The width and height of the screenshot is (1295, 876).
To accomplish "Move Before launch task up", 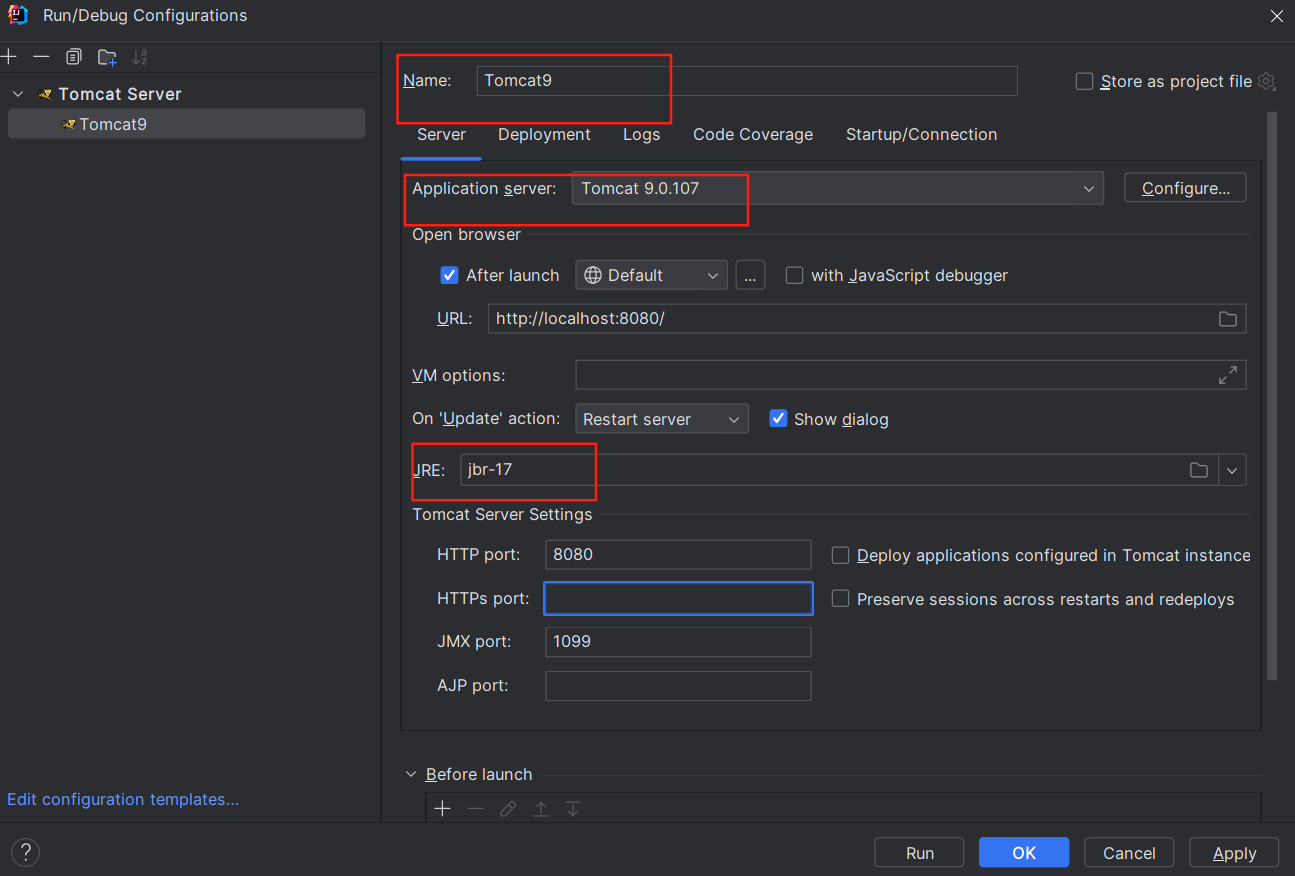I will [x=540, y=808].
